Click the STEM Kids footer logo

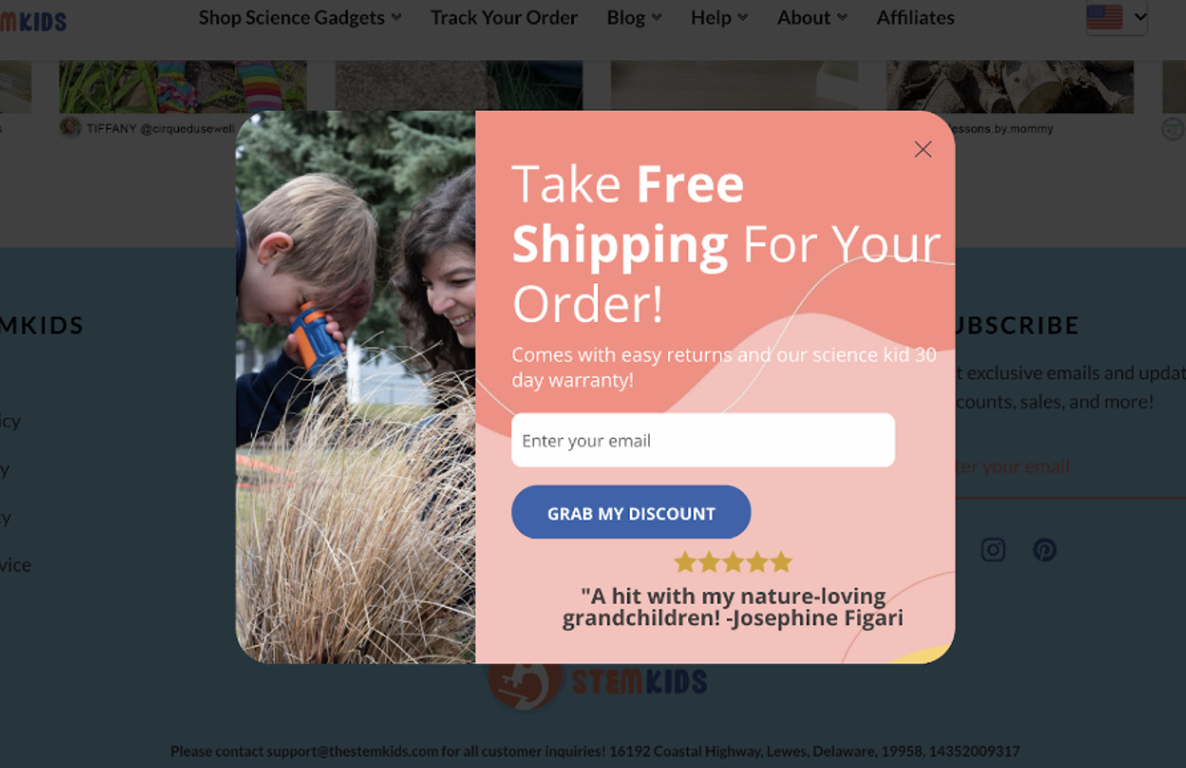598,682
